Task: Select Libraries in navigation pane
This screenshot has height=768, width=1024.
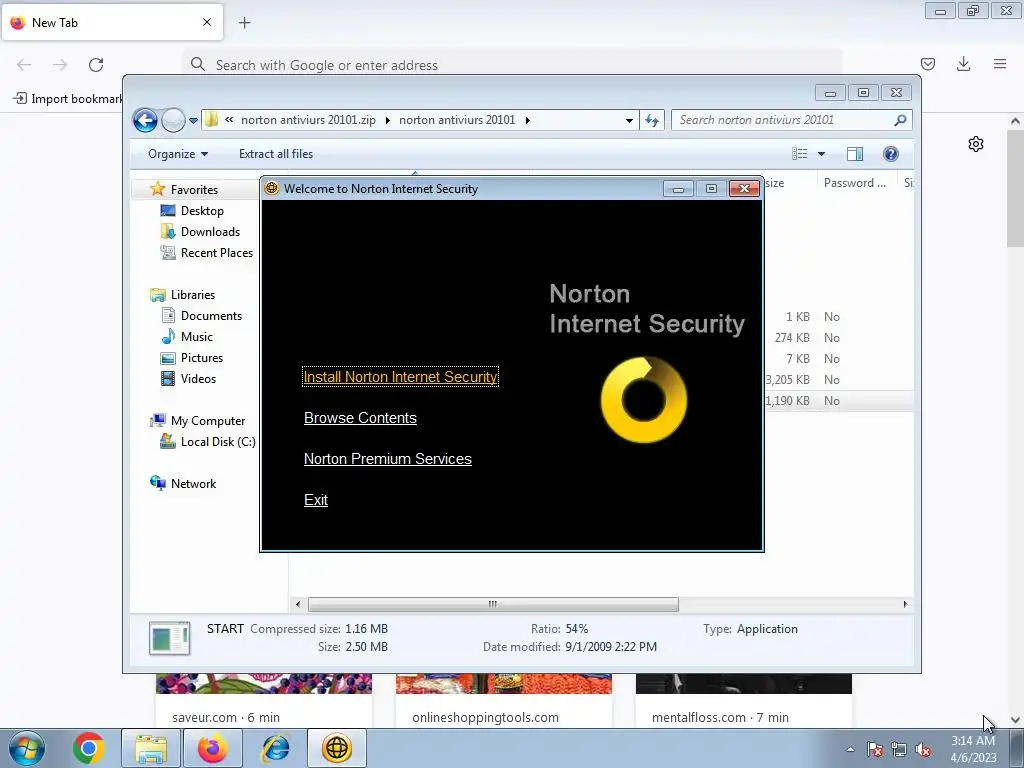Action: point(193,295)
